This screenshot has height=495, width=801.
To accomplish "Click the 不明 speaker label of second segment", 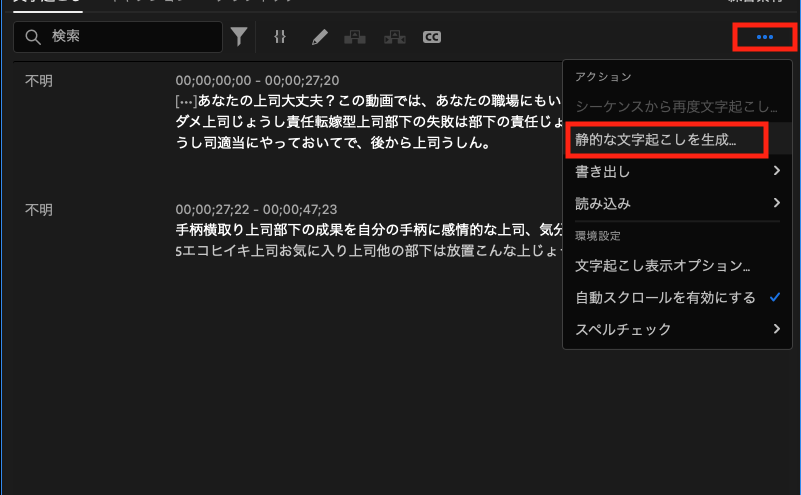I will point(39,210).
